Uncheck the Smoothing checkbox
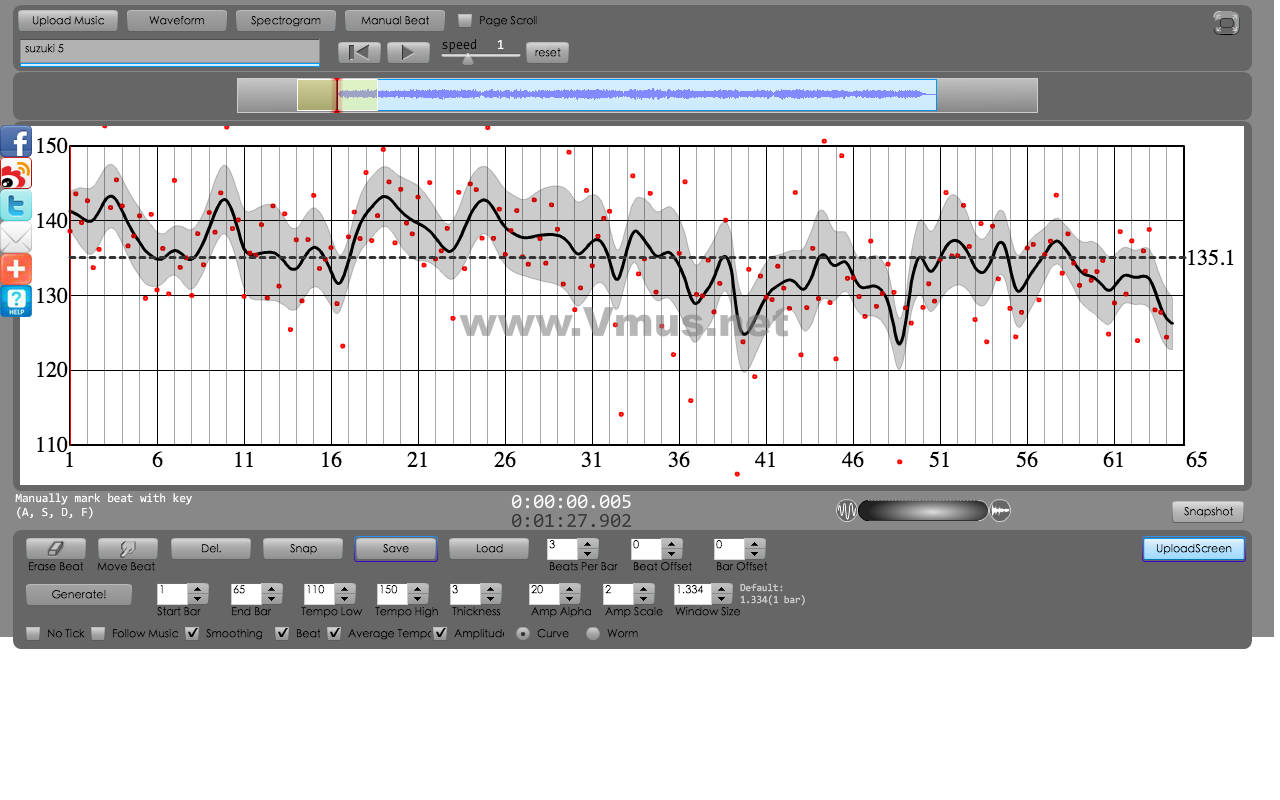Image resolution: width=1280 pixels, height=800 pixels. click(192, 633)
